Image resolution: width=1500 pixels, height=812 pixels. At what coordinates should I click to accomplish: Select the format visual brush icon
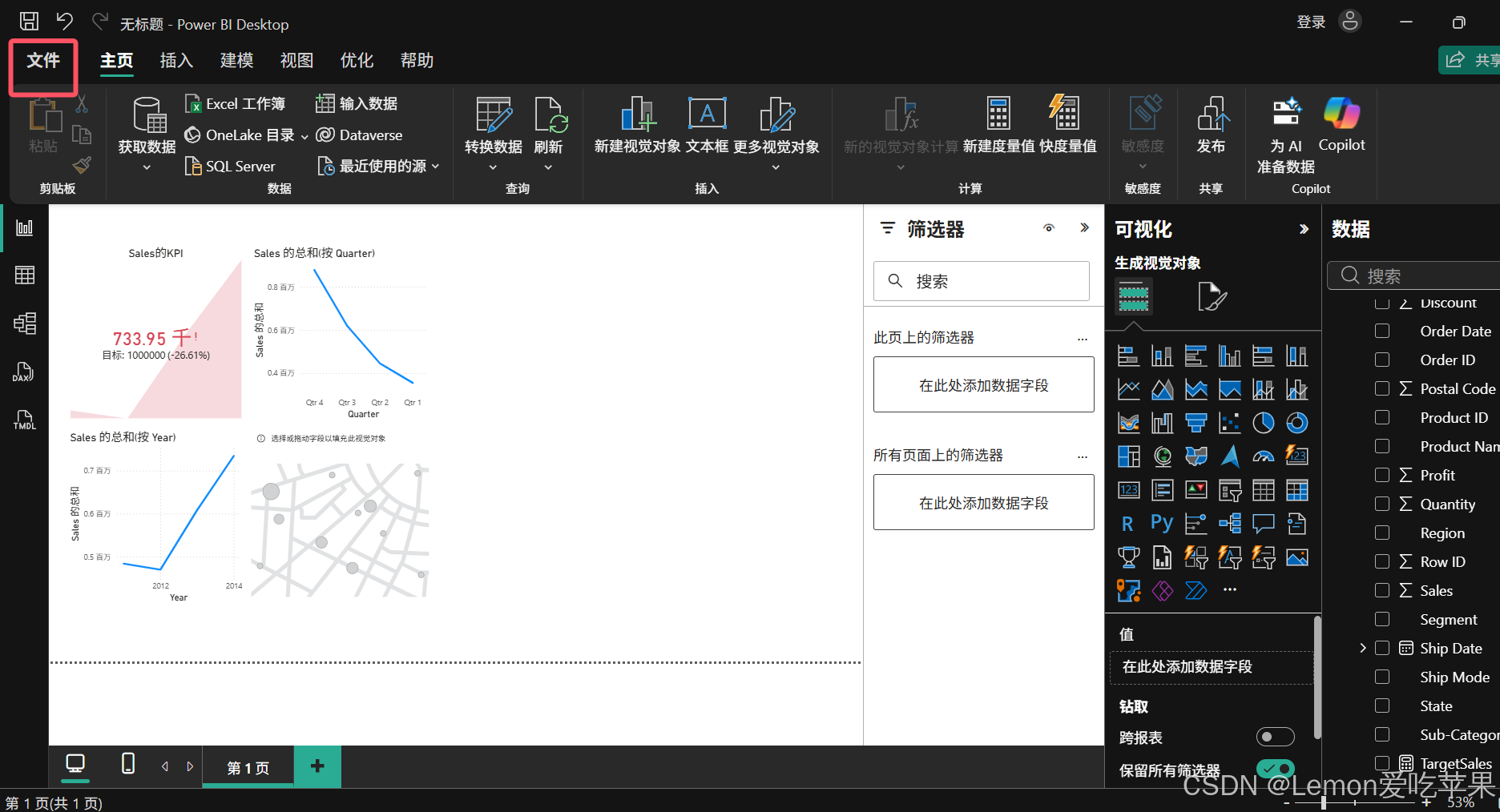(x=1212, y=296)
